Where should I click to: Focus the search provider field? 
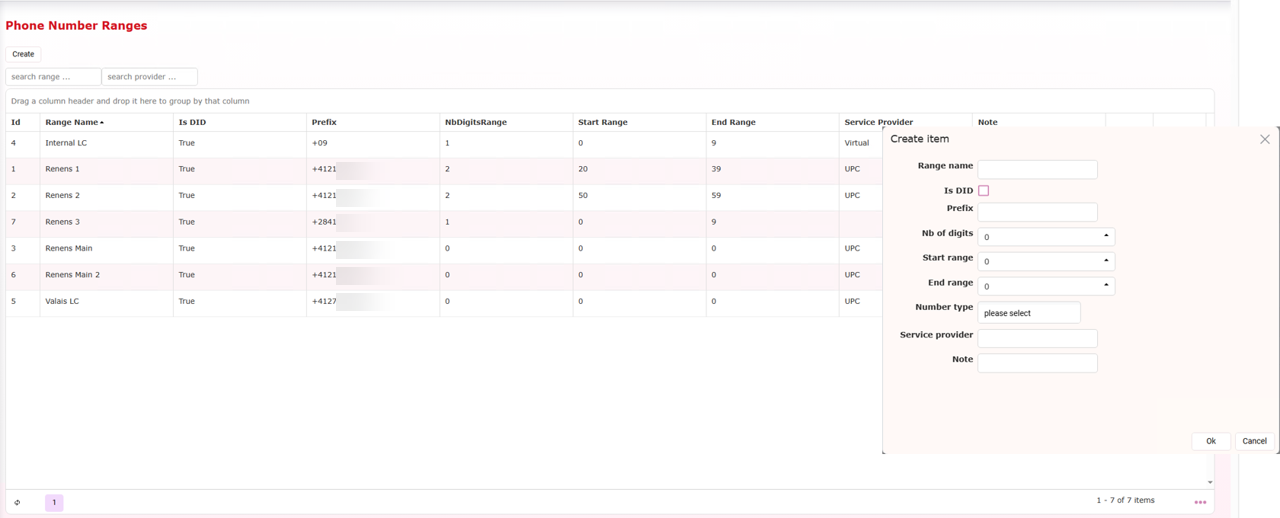[149, 77]
